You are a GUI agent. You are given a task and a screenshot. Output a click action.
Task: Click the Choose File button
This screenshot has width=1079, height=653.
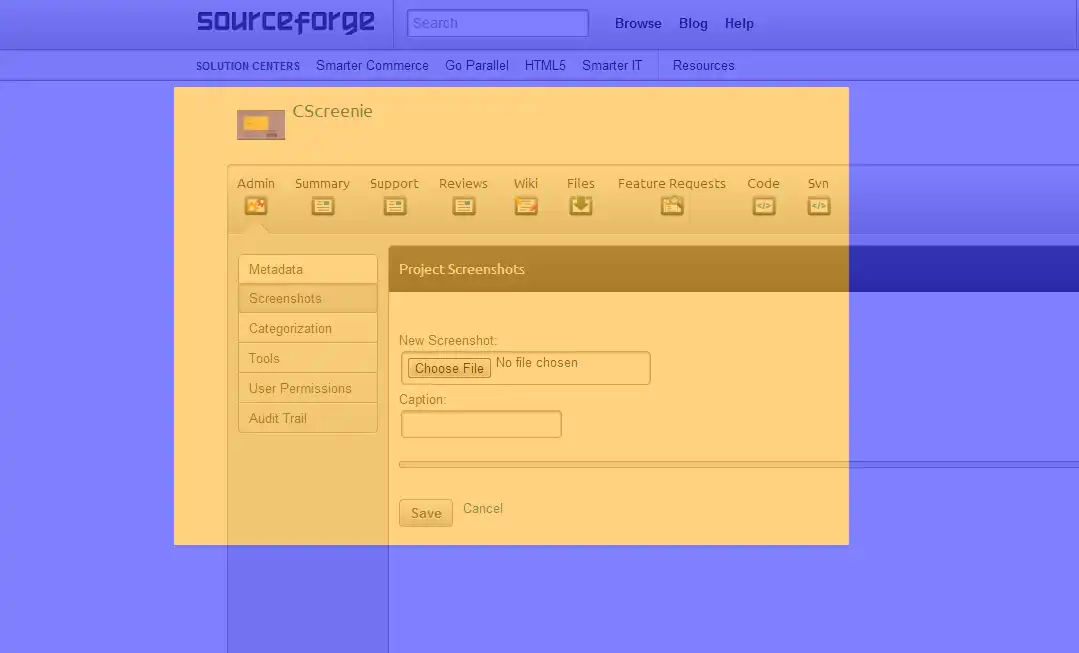click(449, 368)
